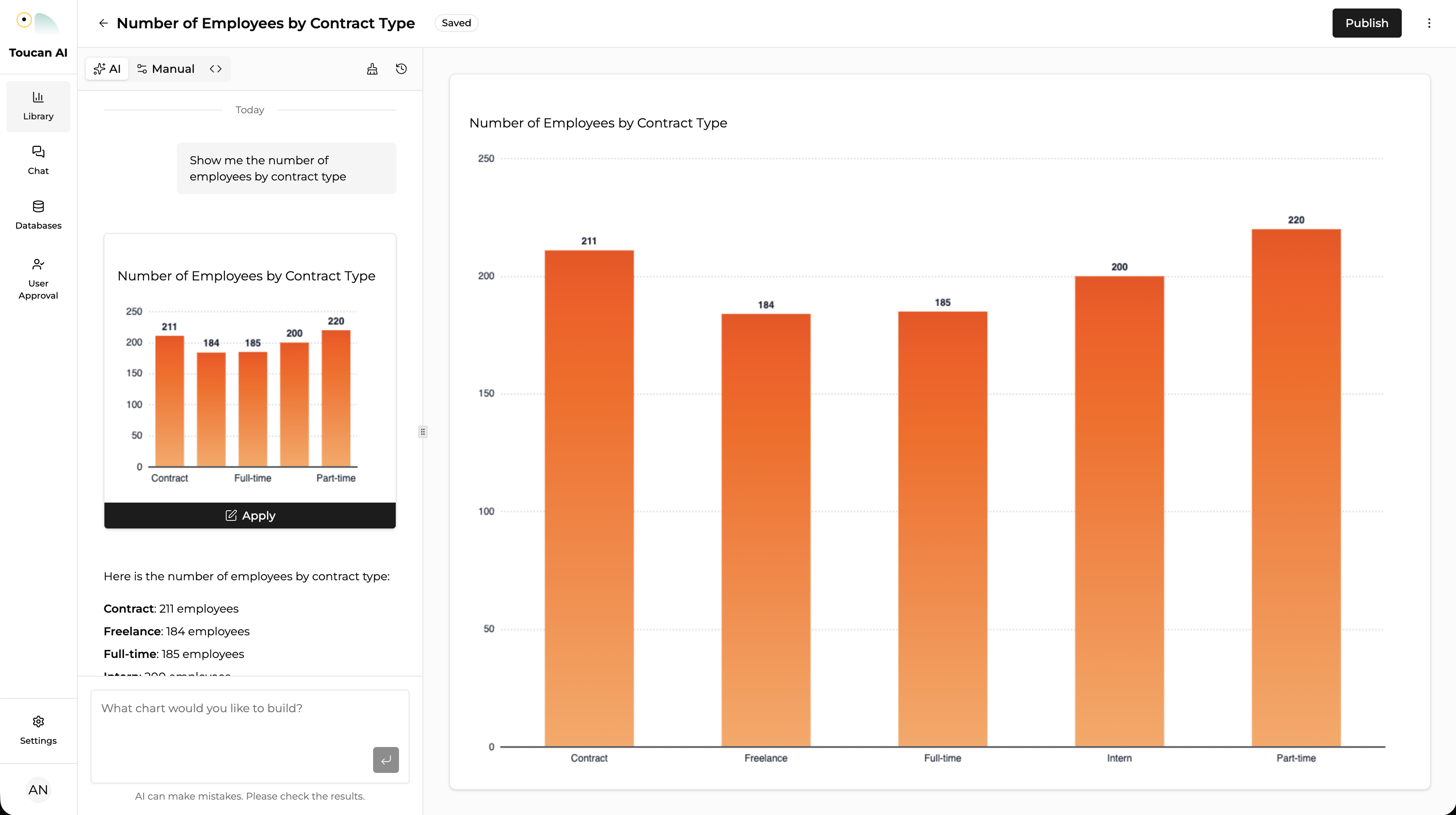Switch to the AI editing tab
Screen dimensions: 1456x815
point(107,69)
